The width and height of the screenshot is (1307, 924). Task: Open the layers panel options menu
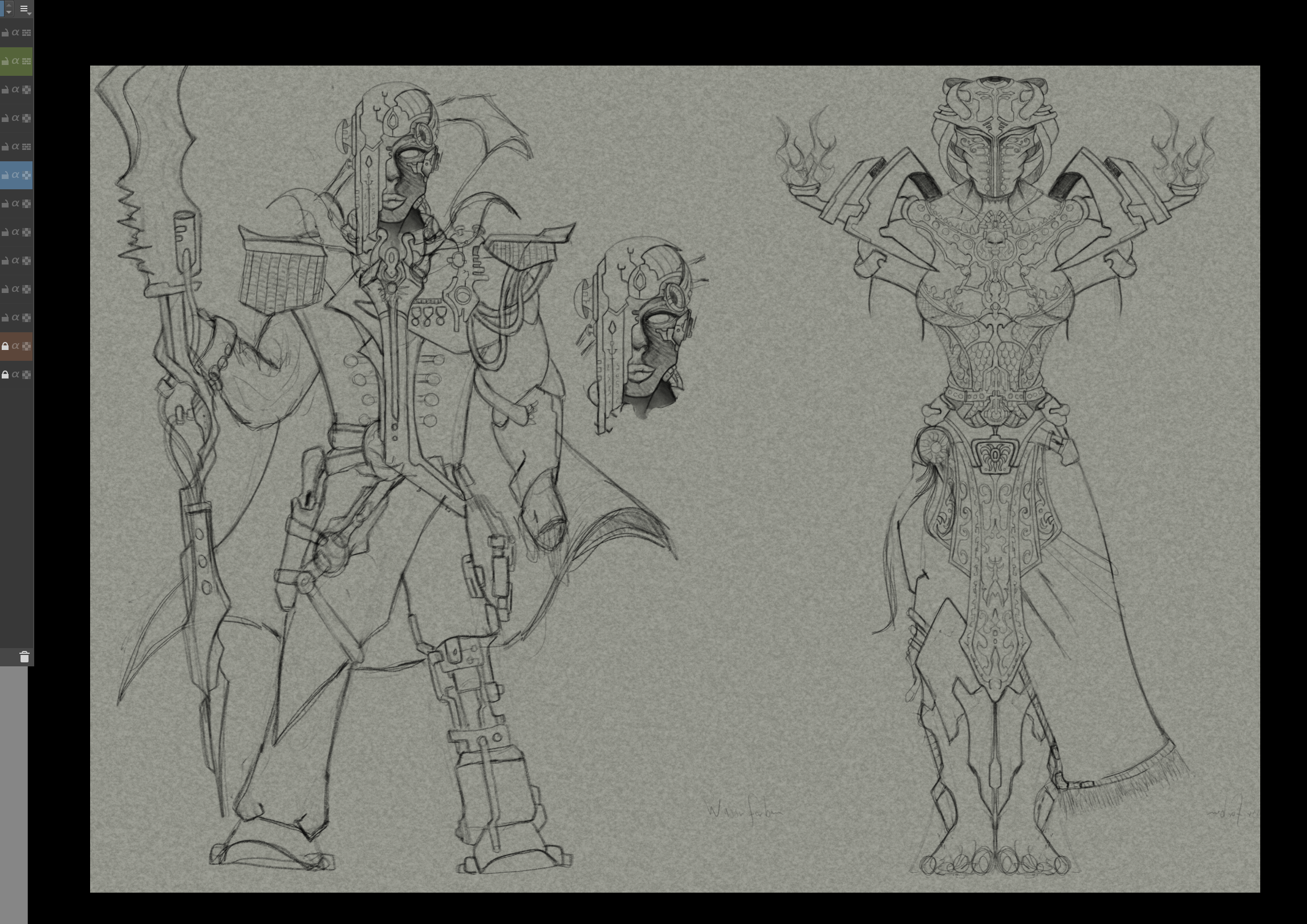click(25, 9)
